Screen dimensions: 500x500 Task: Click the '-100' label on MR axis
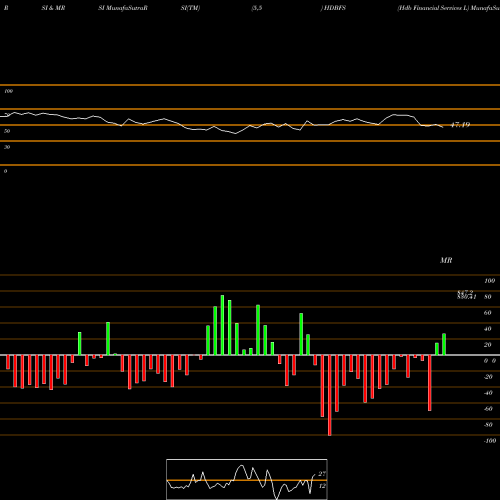pyautogui.click(x=490, y=441)
